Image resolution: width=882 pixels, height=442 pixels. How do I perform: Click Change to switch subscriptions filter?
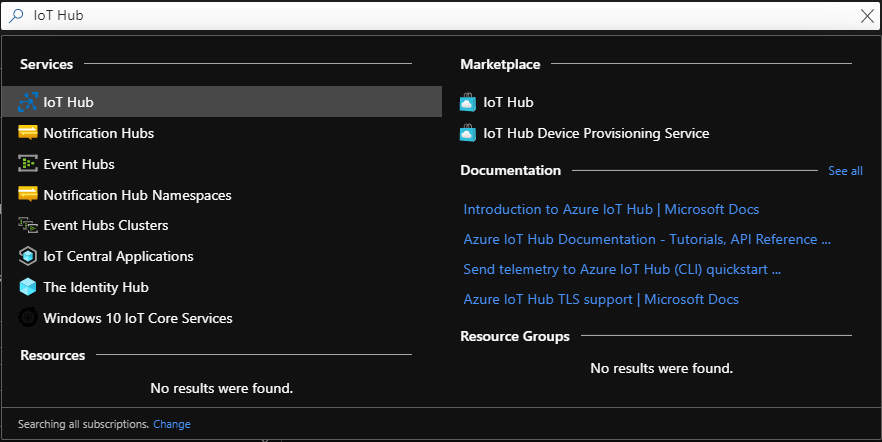(172, 424)
